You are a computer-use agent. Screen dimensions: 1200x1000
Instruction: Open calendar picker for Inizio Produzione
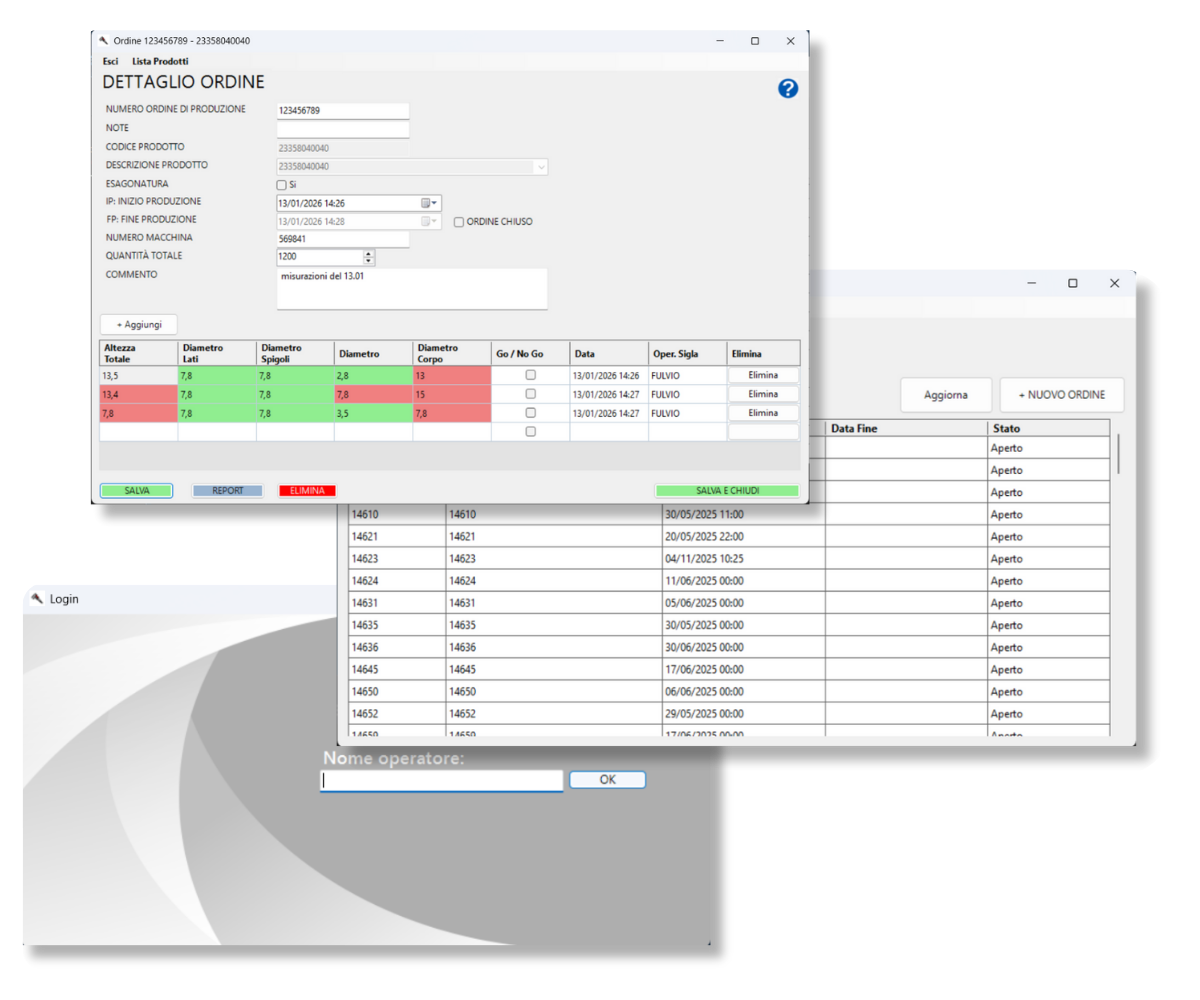click(x=429, y=203)
